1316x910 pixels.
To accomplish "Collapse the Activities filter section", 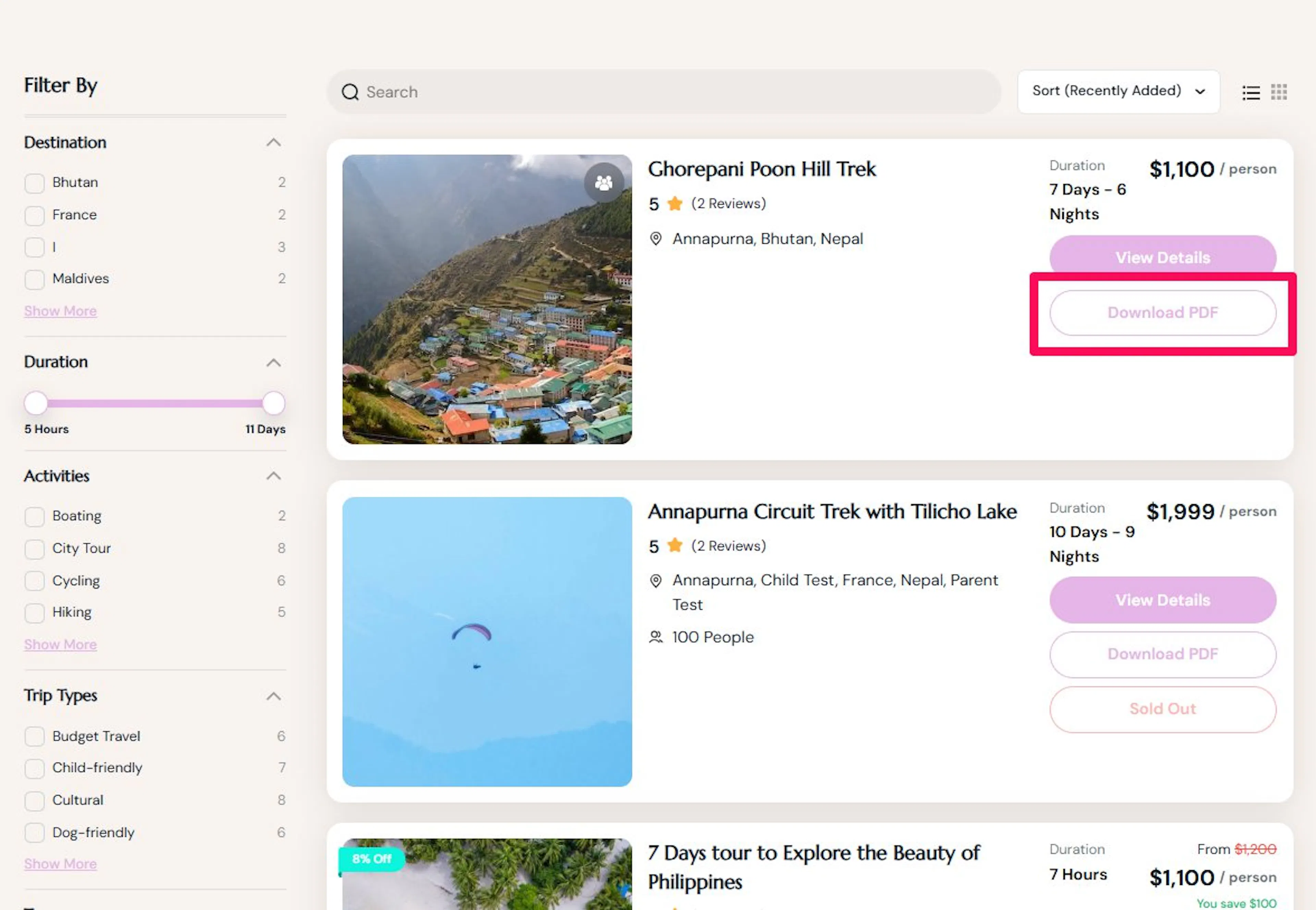I will (273, 476).
